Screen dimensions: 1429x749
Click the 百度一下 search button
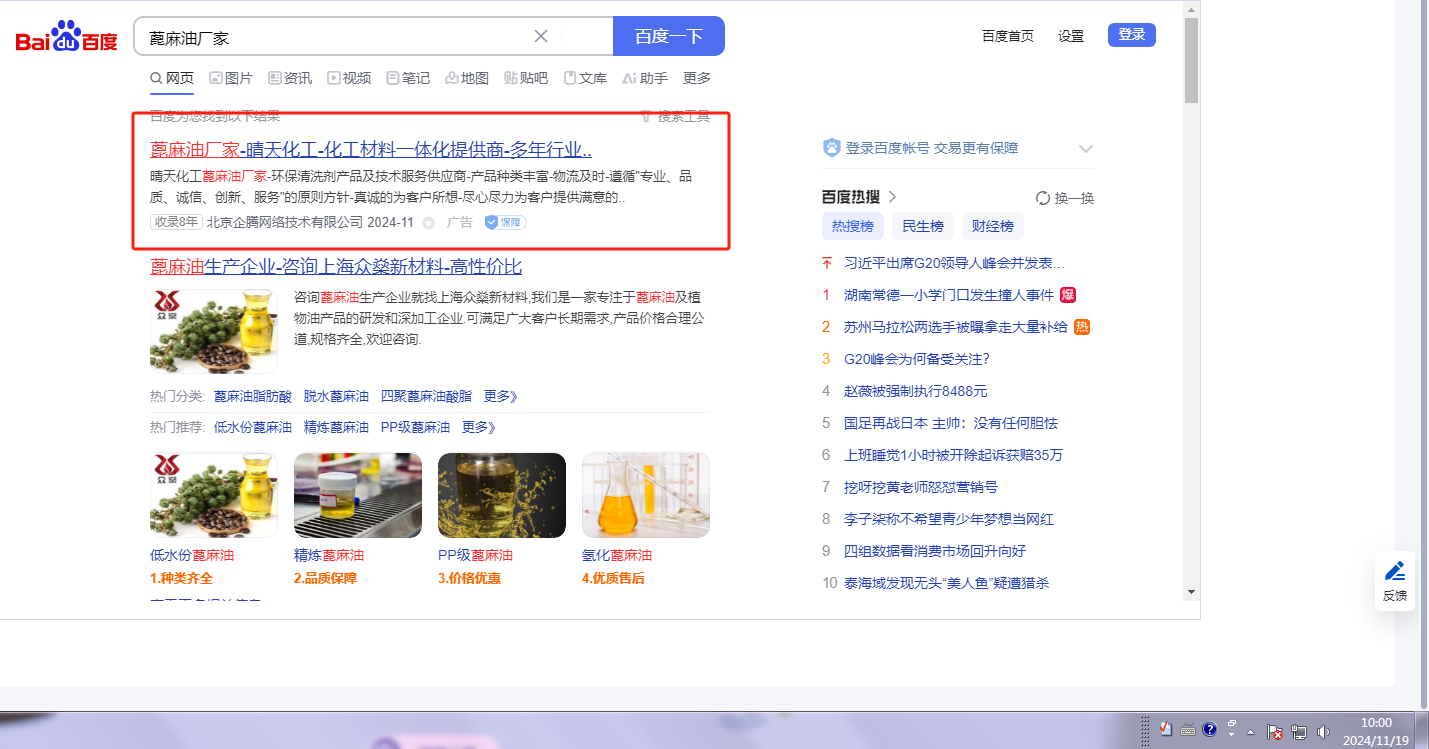tap(669, 36)
